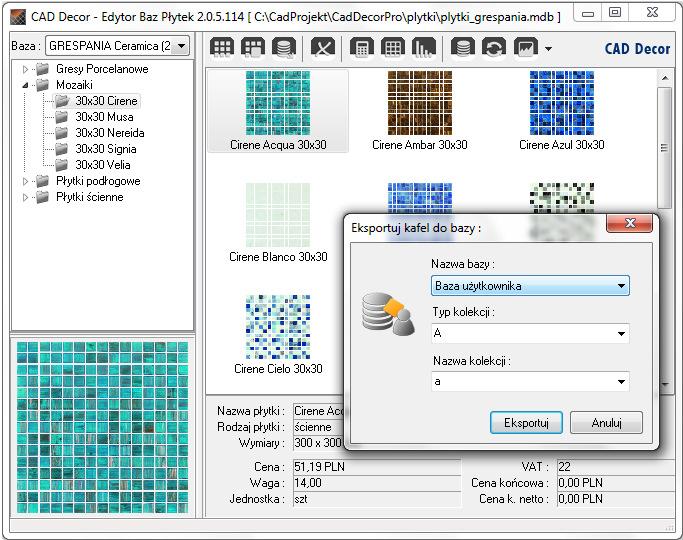This screenshot has width=683, height=540.
Task: Click the Cena field showing 51,19 PLN
Action: [x=377, y=467]
